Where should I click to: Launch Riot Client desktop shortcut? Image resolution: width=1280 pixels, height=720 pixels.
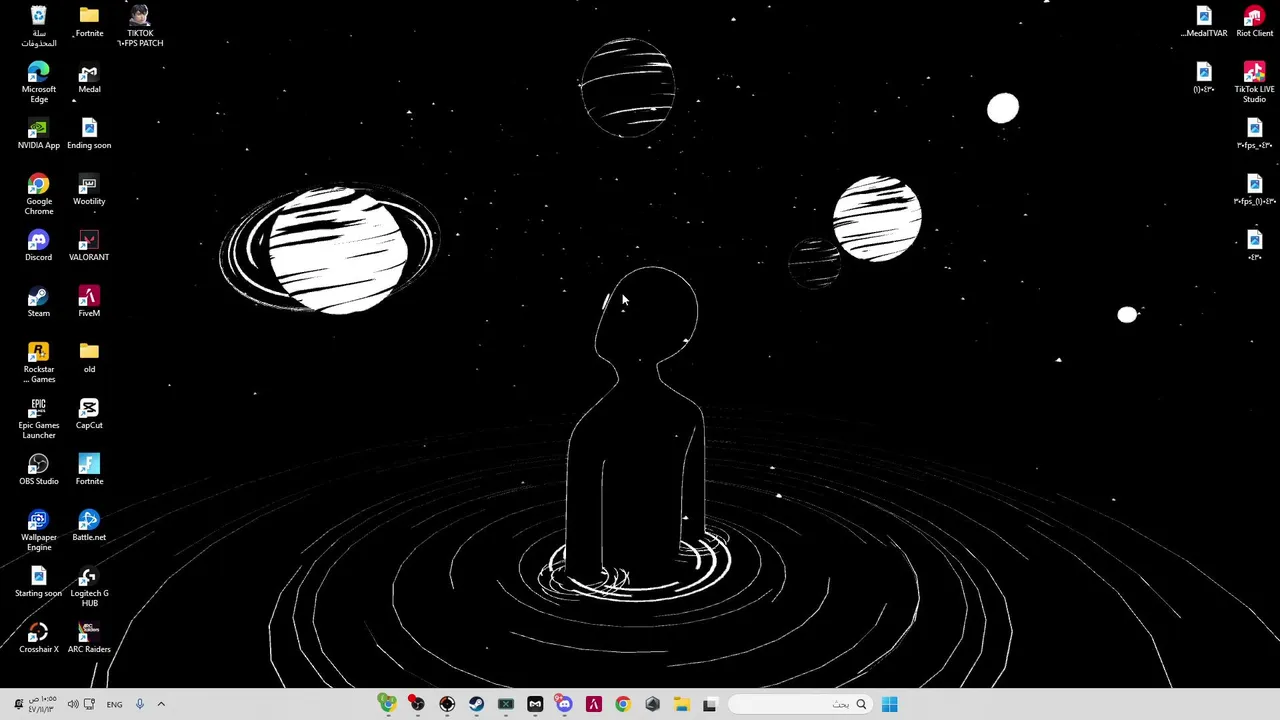[x=1254, y=22]
